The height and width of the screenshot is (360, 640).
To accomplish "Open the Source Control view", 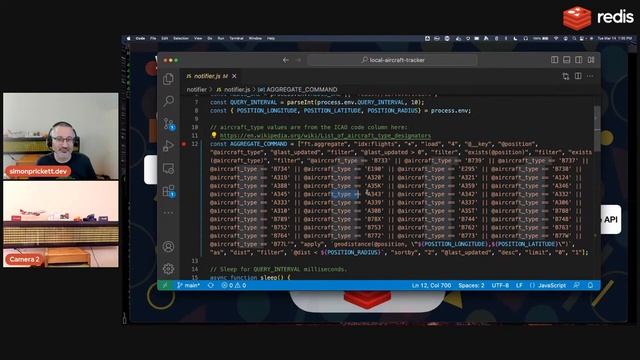I will click(x=168, y=124).
